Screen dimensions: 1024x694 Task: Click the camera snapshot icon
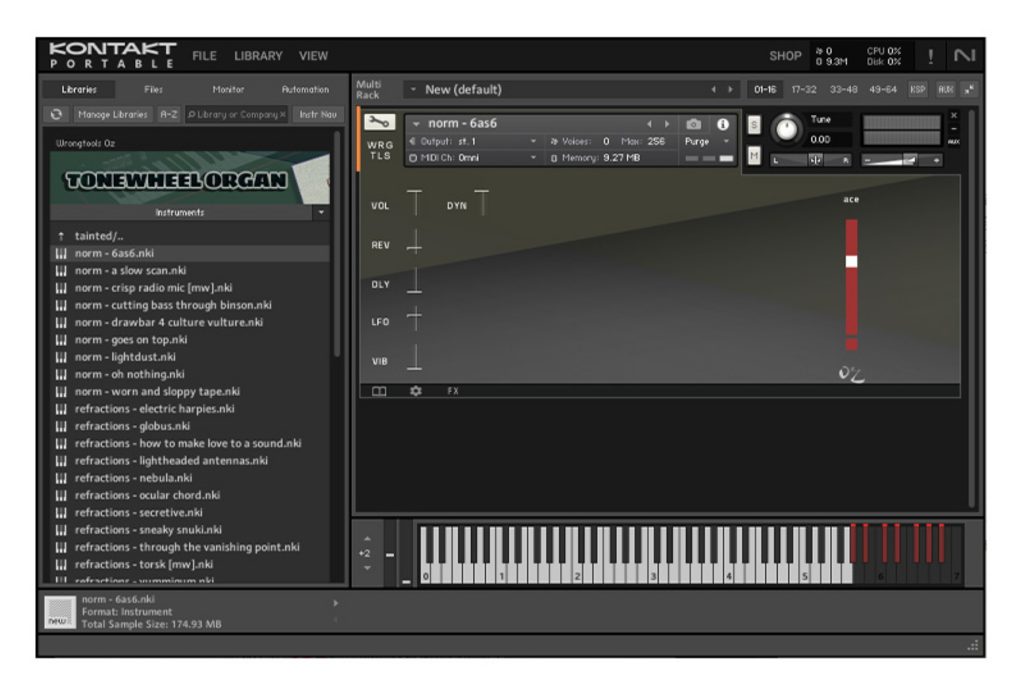694,124
